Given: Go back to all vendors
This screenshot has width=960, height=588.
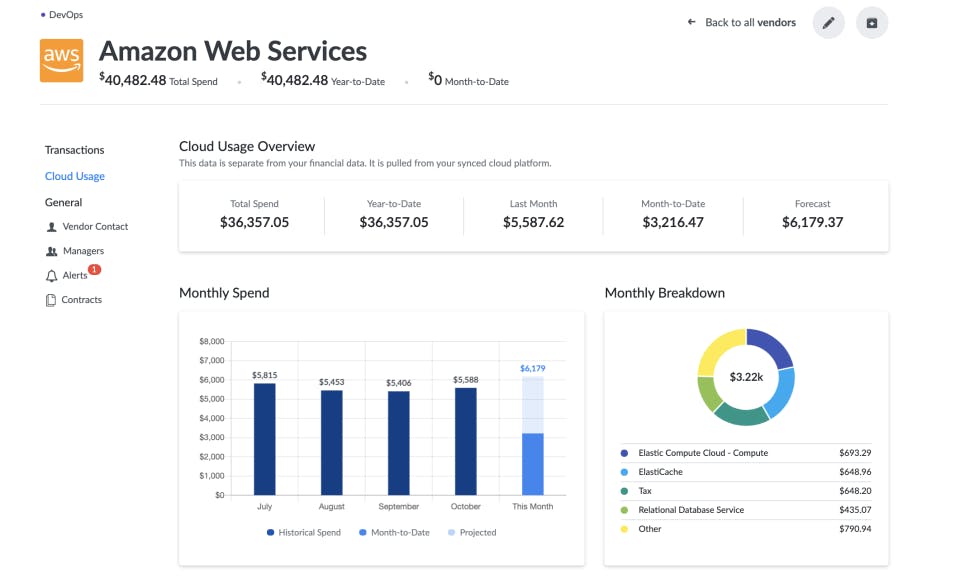Looking at the screenshot, I should click(750, 23).
